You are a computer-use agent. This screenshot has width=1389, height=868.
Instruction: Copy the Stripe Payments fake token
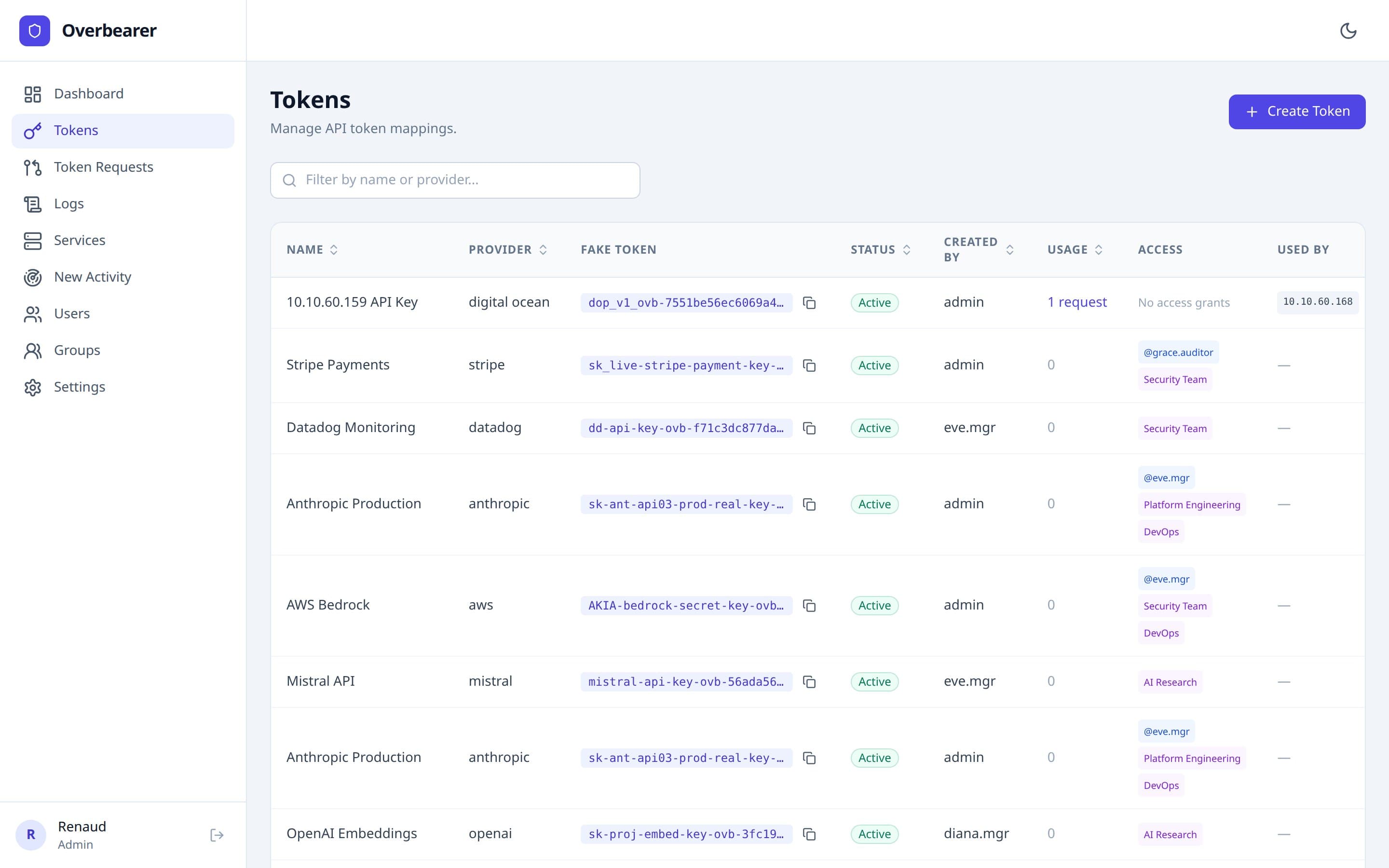[x=810, y=365]
